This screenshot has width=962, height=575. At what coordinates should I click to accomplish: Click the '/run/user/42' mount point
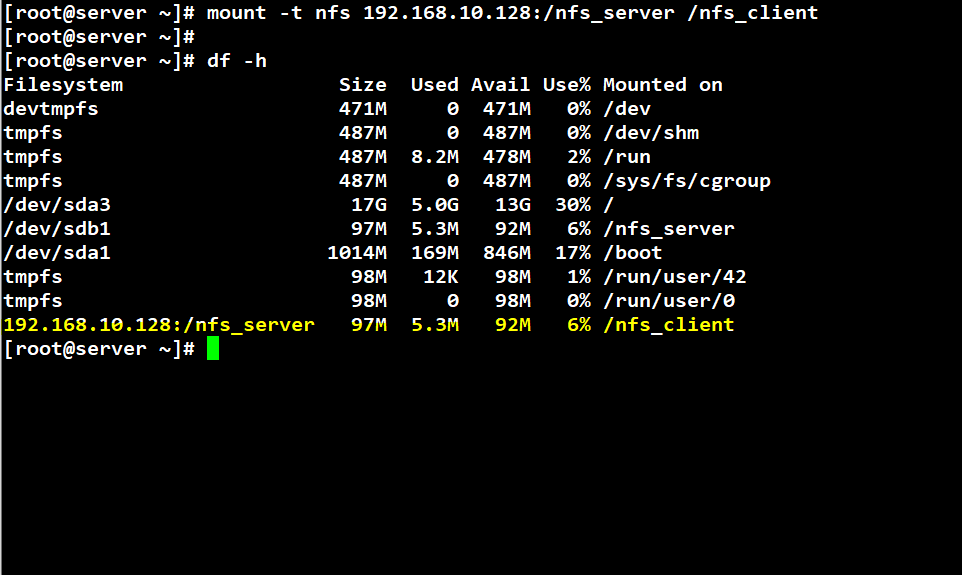[675, 277]
